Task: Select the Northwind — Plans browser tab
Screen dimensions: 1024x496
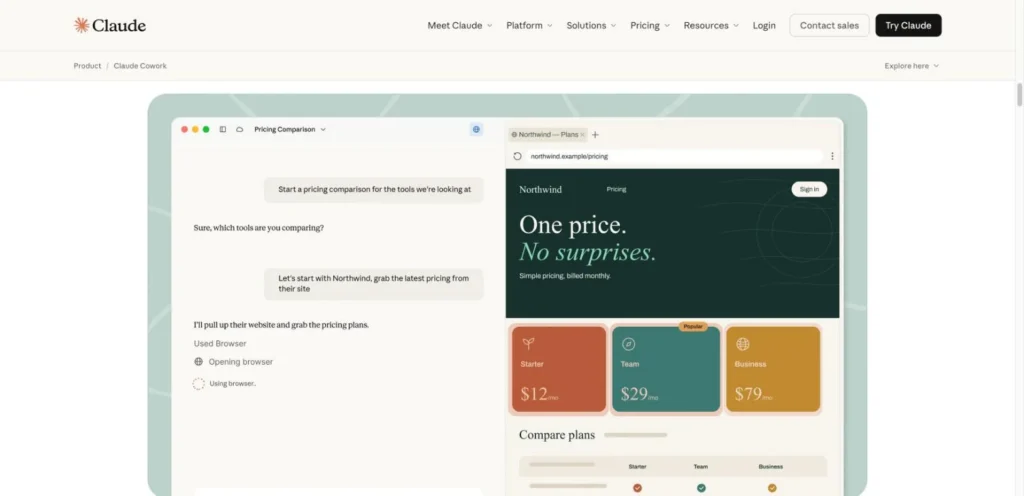Action: (x=547, y=134)
